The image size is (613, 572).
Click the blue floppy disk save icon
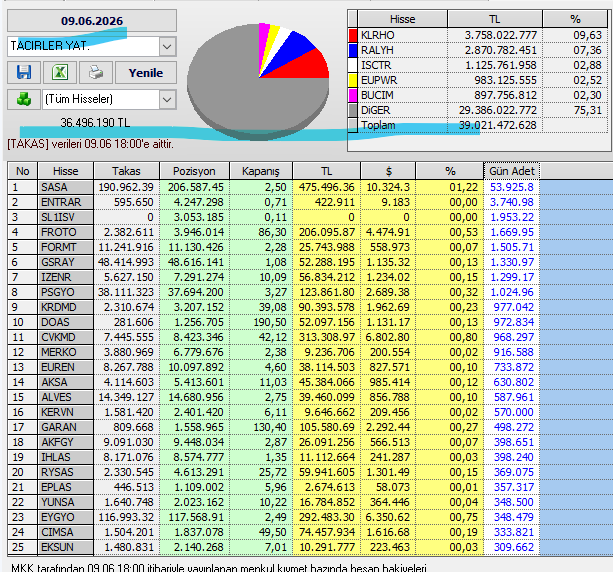(24, 72)
